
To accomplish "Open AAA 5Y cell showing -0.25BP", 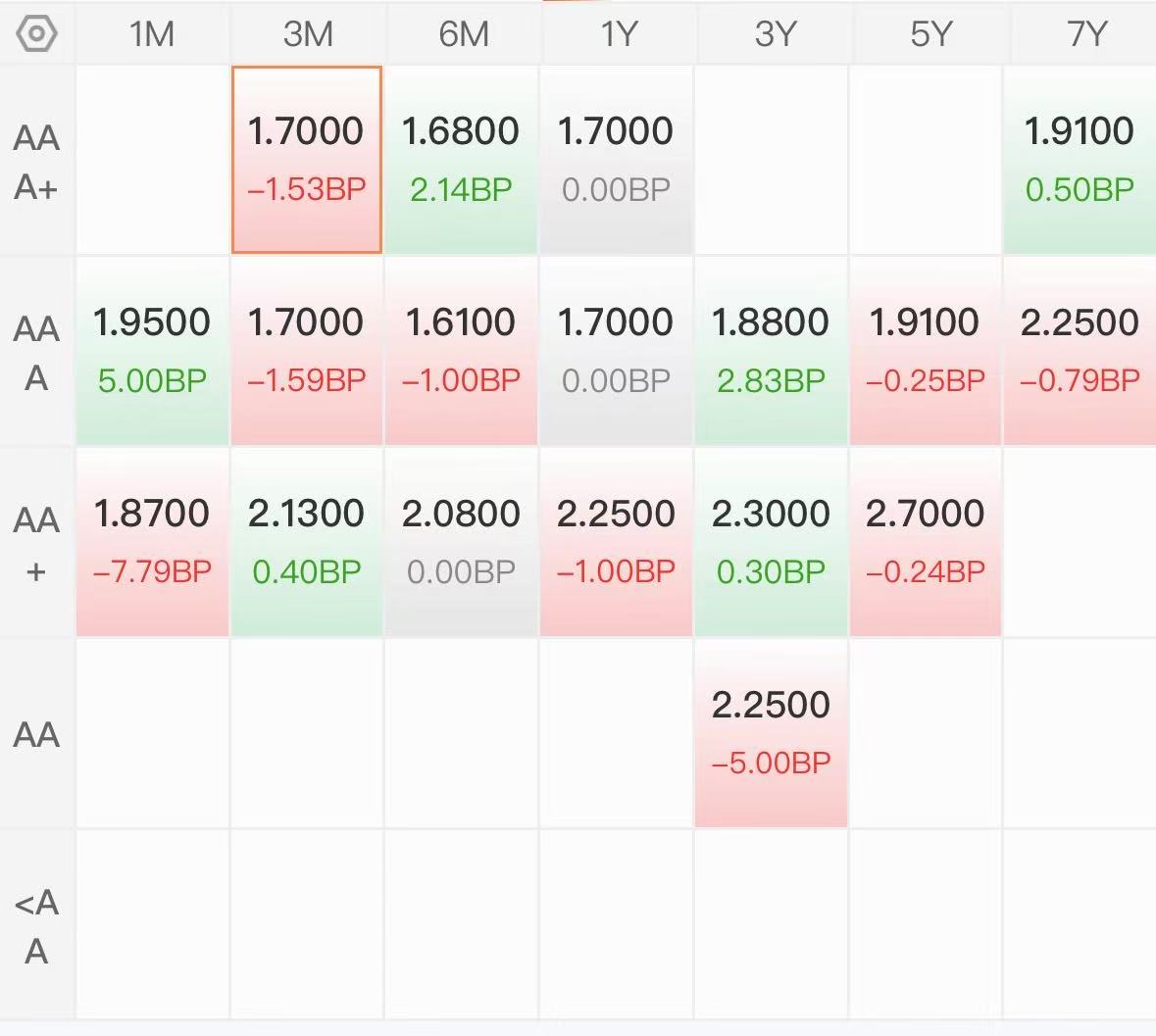I will [x=926, y=351].
